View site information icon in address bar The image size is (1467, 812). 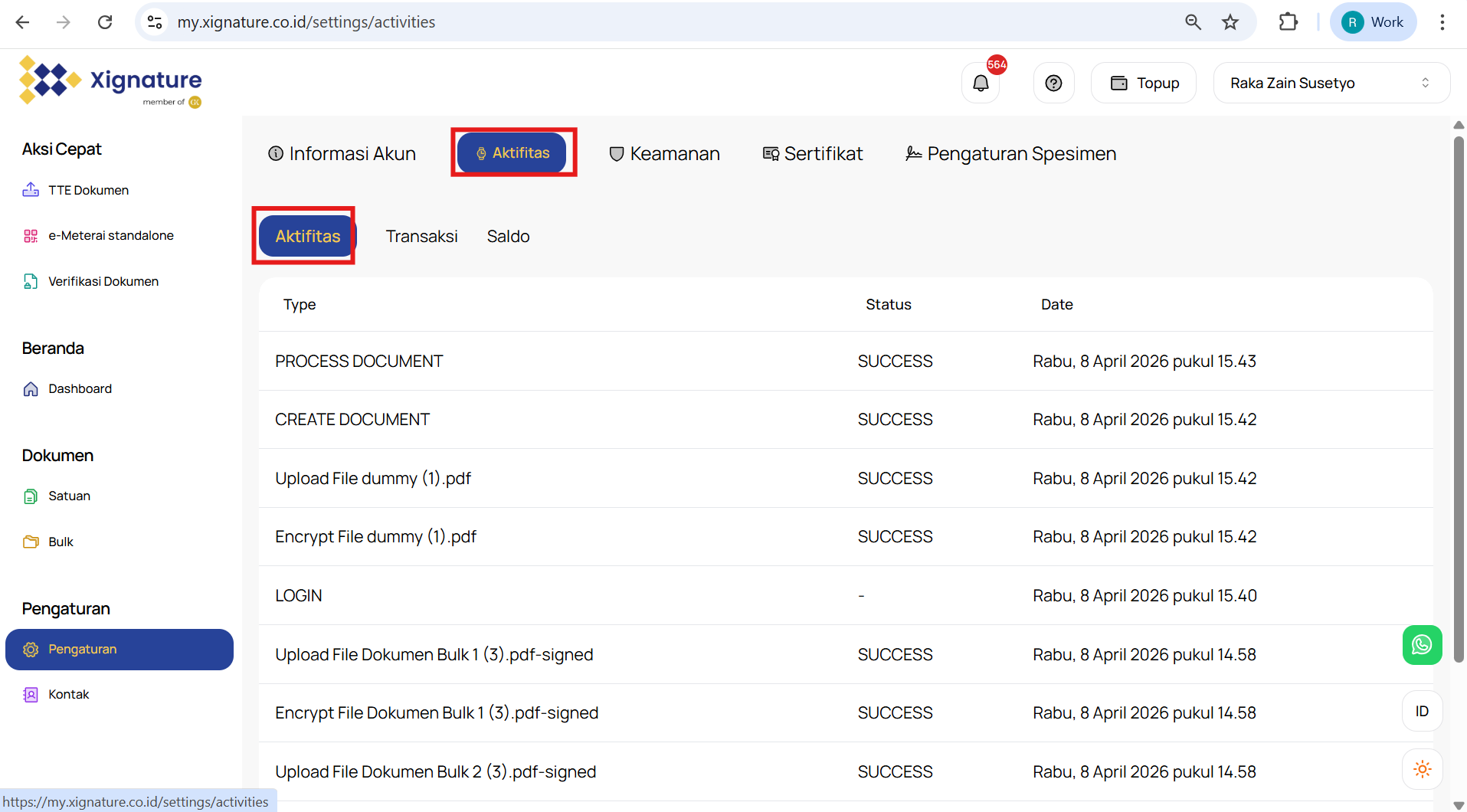[155, 22]
